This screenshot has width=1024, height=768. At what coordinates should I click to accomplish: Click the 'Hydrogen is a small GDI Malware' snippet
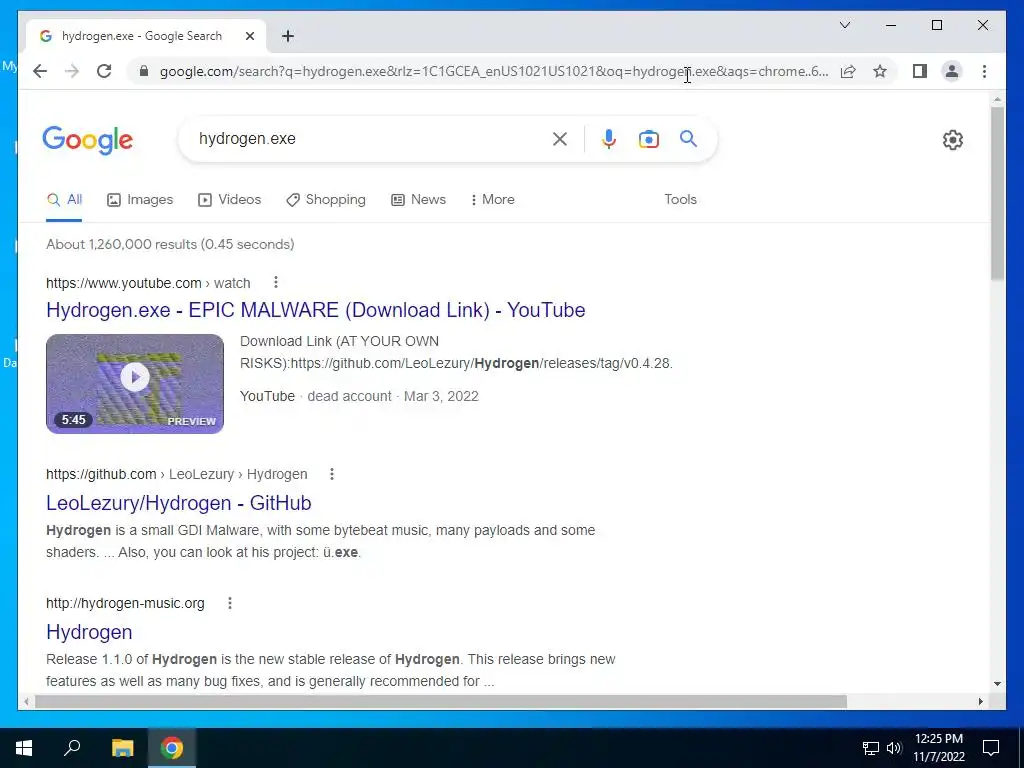click(x=320, y=541)
